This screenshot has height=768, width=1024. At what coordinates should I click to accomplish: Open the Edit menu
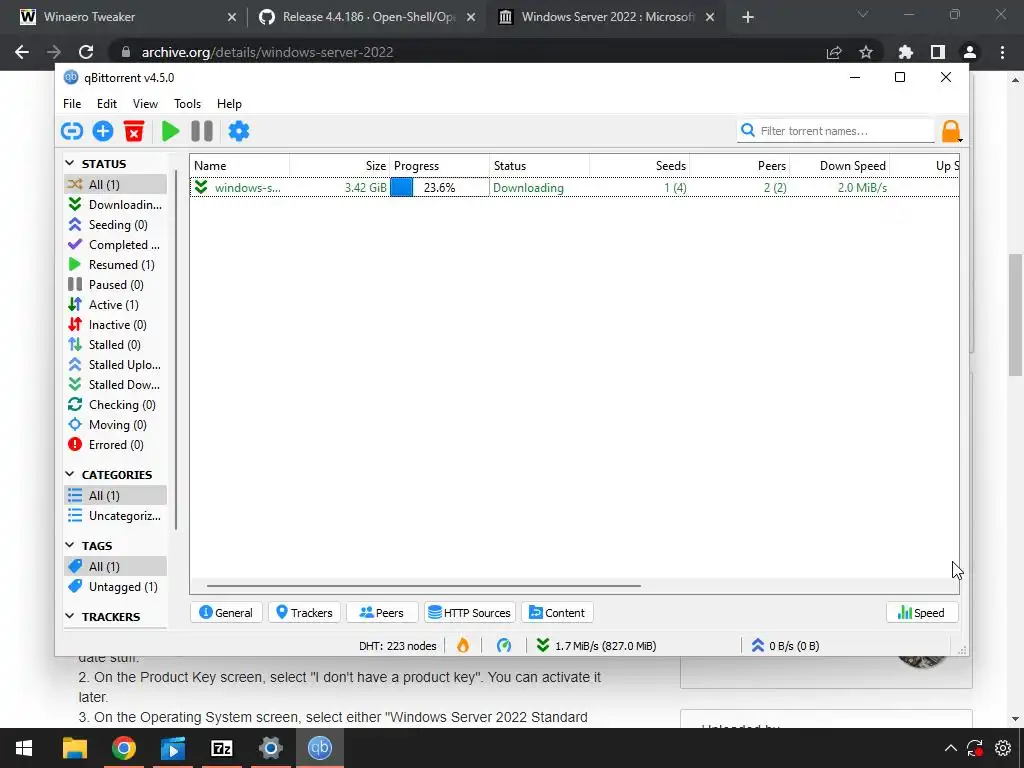tap(106, 104)
